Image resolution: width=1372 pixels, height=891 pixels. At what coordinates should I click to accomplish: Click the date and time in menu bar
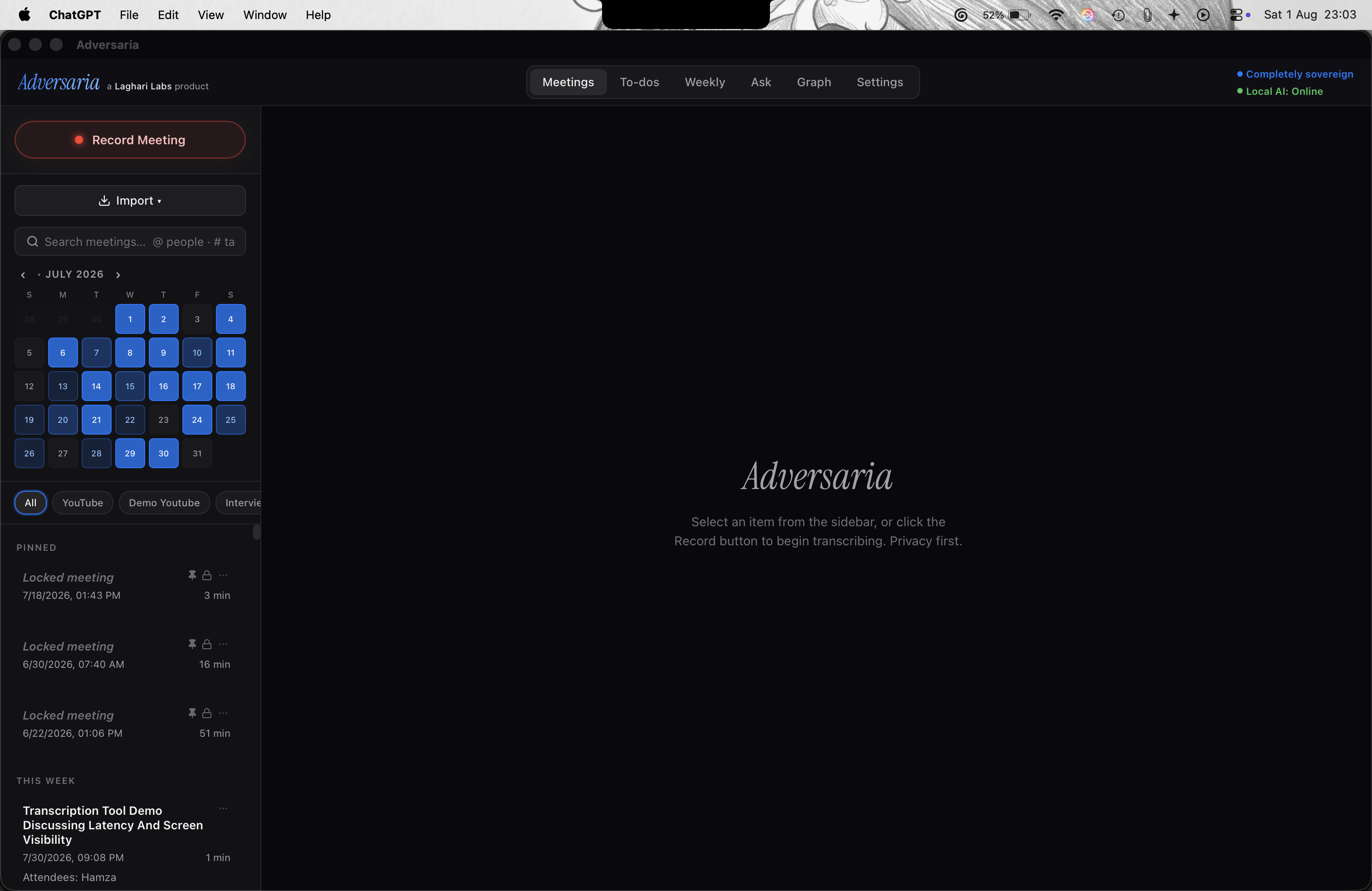click(1310, 15)
